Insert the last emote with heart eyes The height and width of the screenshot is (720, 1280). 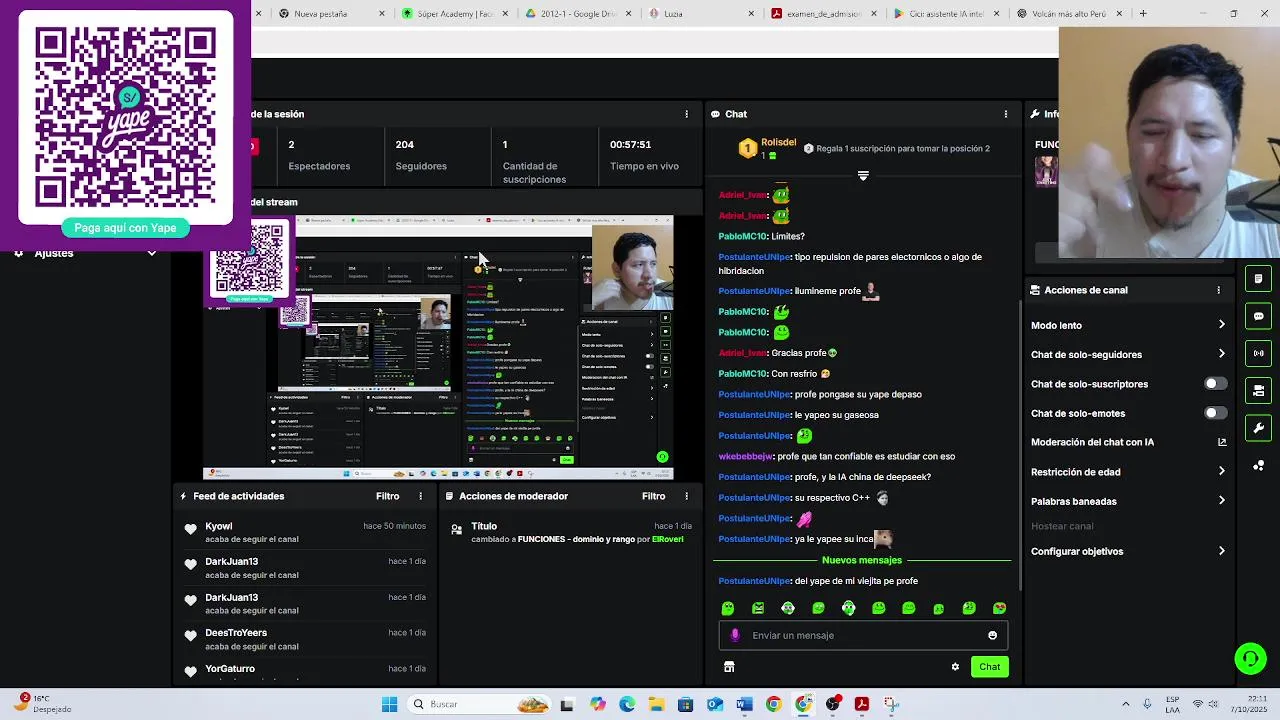(999, 608)
